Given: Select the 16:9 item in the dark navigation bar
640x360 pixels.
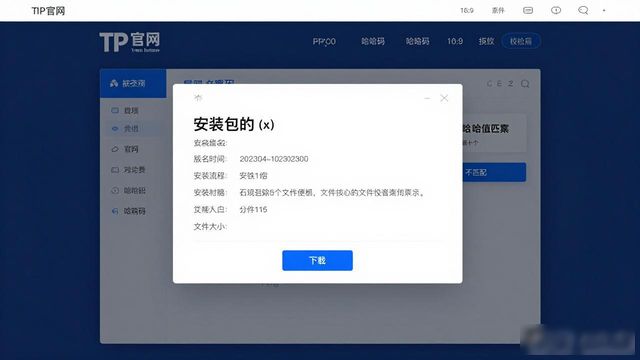Looking at the screenshot, I should 455,41.
